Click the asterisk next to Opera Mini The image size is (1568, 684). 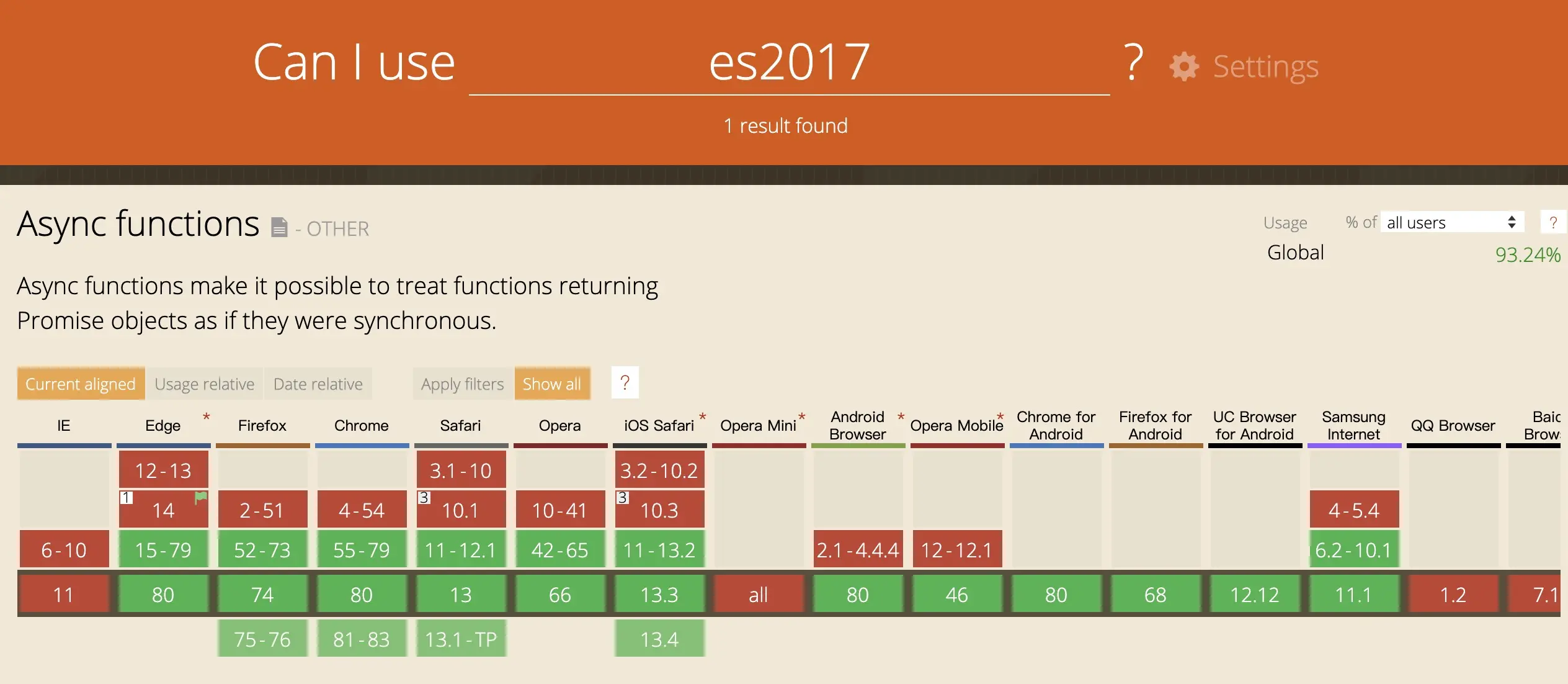(x=801, y=417)
